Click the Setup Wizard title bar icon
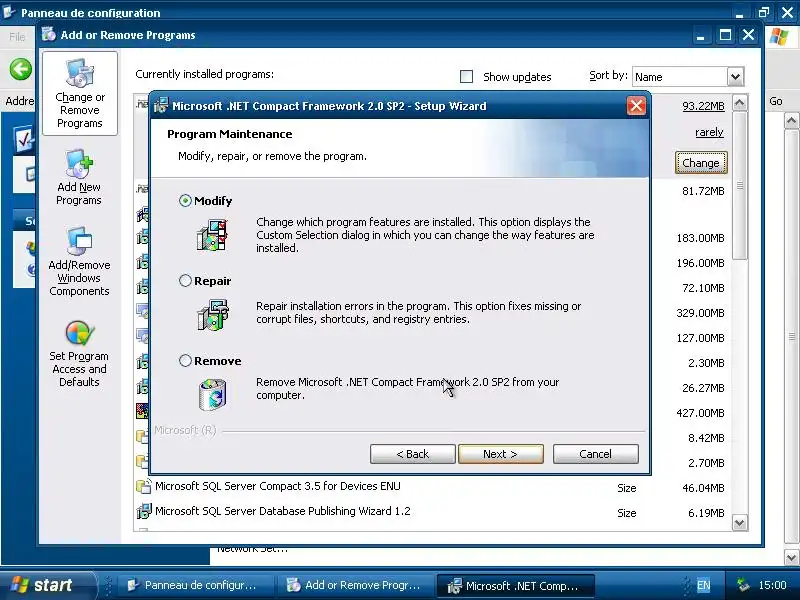 [x=161, y=105]
